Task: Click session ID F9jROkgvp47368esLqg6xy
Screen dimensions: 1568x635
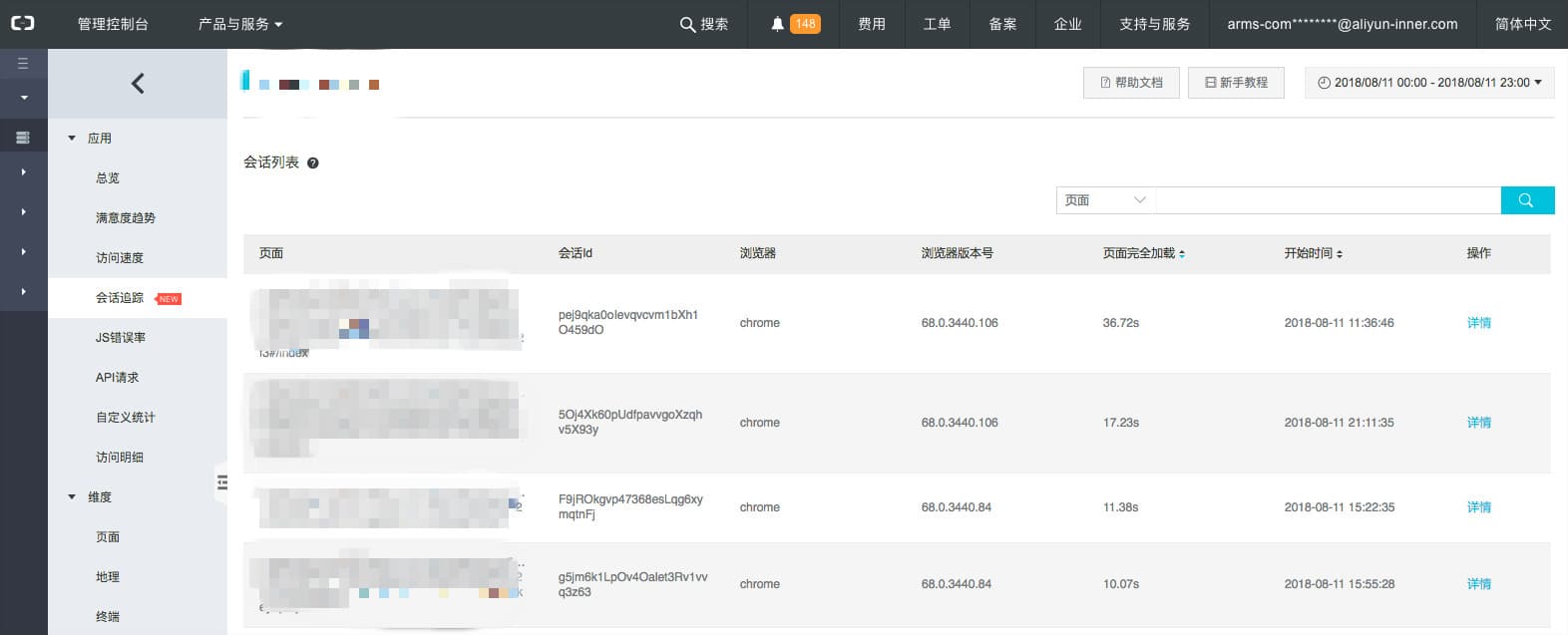Action: [x=630, y=506]
